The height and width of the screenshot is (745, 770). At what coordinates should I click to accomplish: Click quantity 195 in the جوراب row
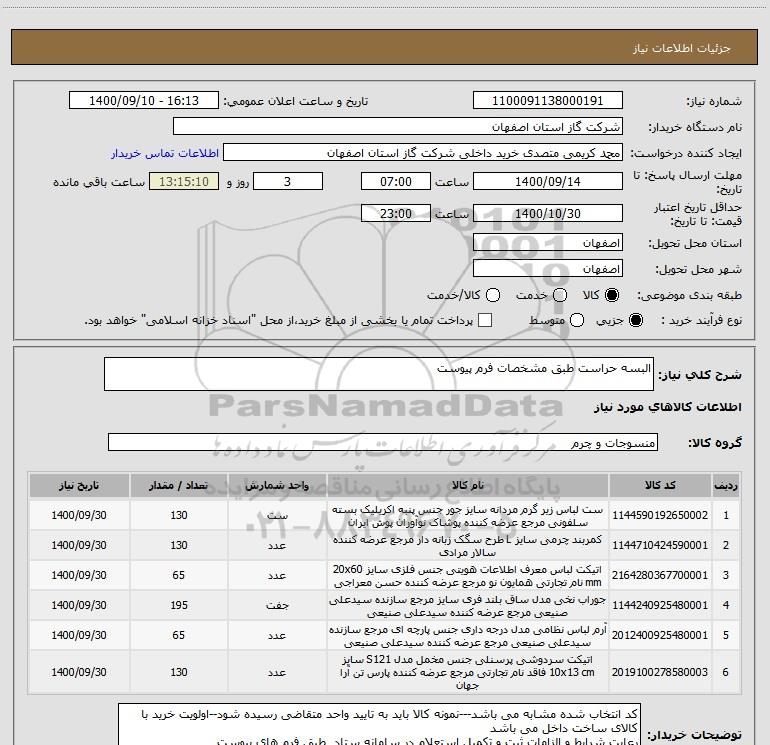179,605
